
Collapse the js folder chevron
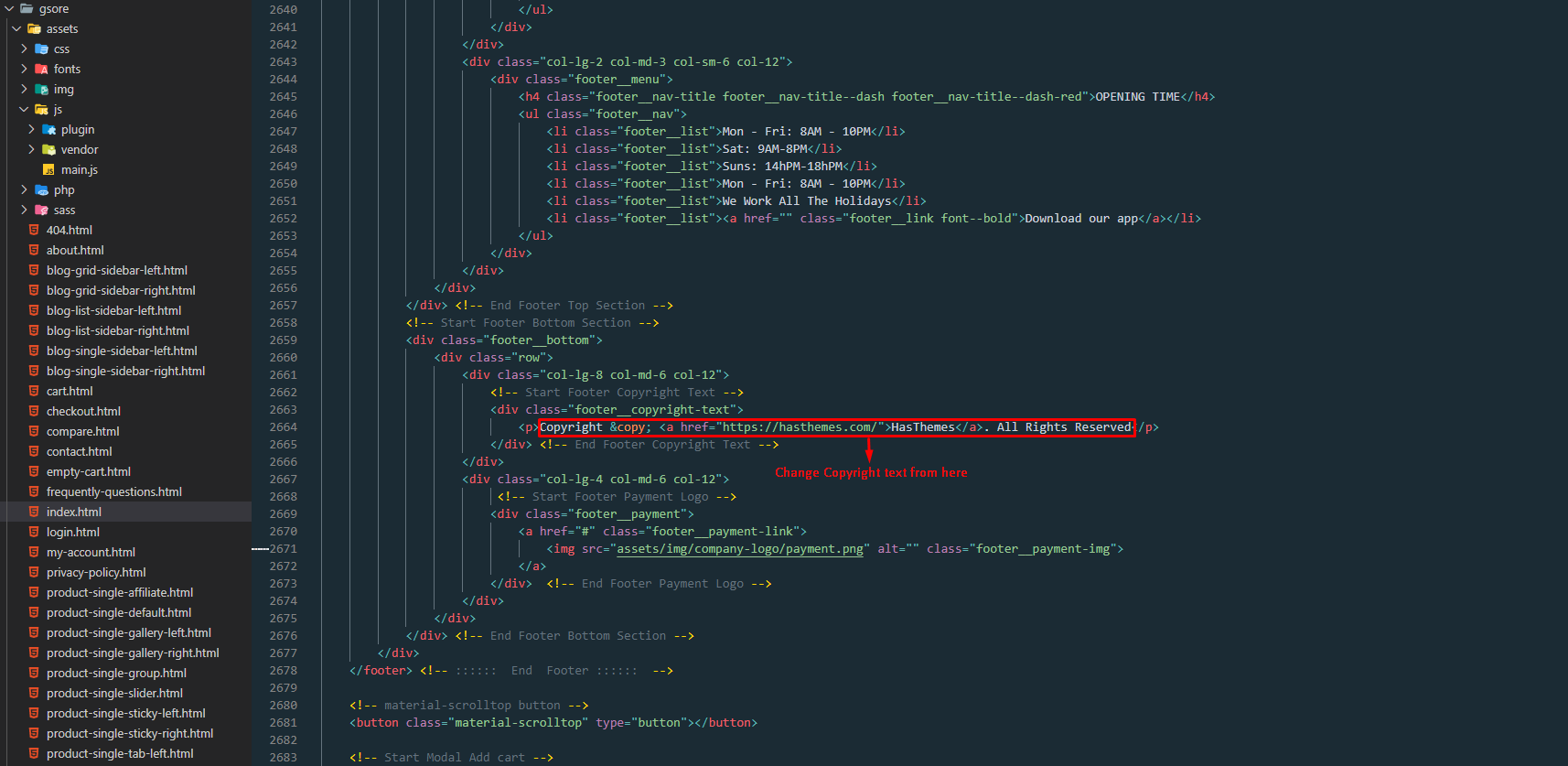pyautogui.click(x=24, y=110)
